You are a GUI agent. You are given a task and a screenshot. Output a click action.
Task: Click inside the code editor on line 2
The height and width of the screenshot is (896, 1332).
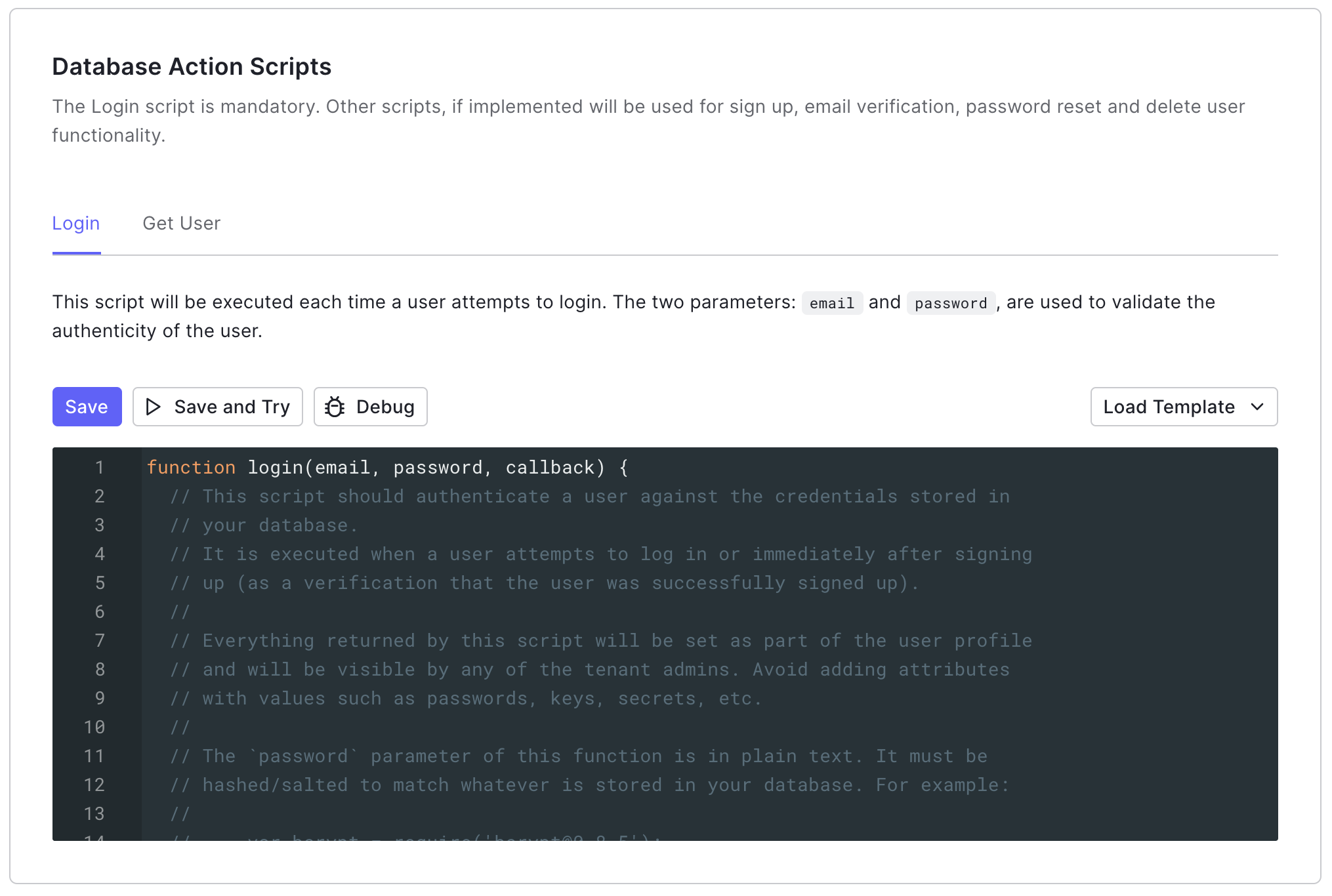(459, 497)
